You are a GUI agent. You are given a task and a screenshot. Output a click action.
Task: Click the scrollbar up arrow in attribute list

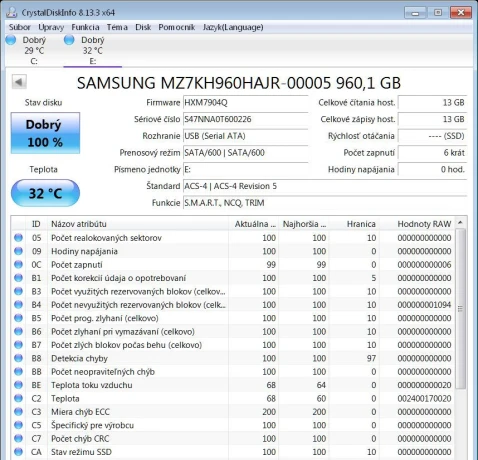click(x=460, y=222)
